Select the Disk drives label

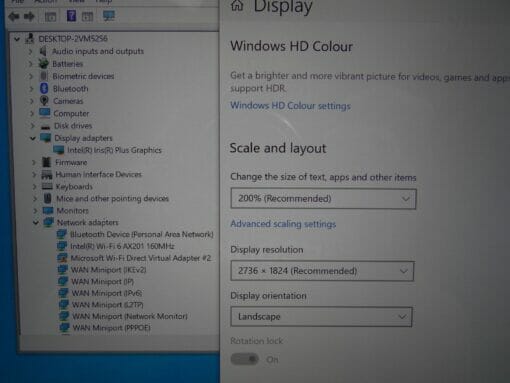click(73, 126)
